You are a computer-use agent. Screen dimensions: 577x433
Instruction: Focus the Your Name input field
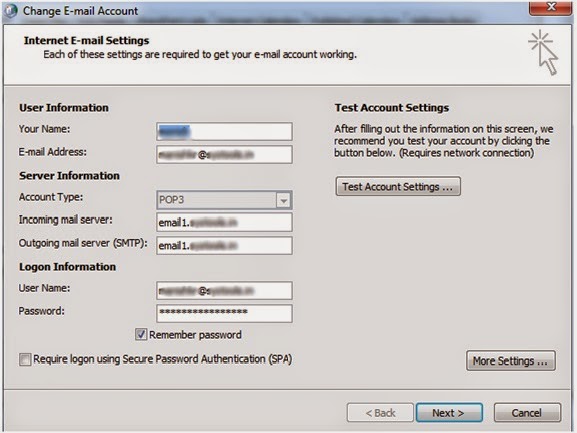224,132
